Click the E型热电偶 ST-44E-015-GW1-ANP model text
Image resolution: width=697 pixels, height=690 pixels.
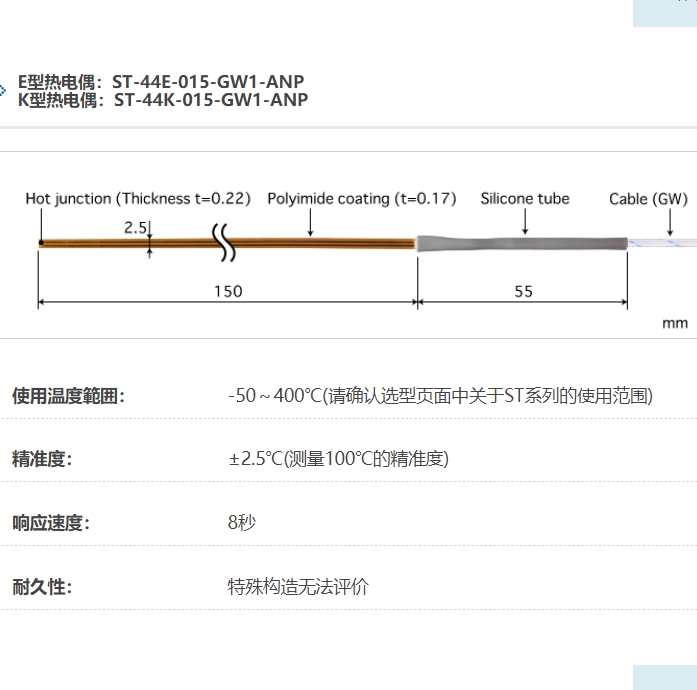click(x=161, y=82)
